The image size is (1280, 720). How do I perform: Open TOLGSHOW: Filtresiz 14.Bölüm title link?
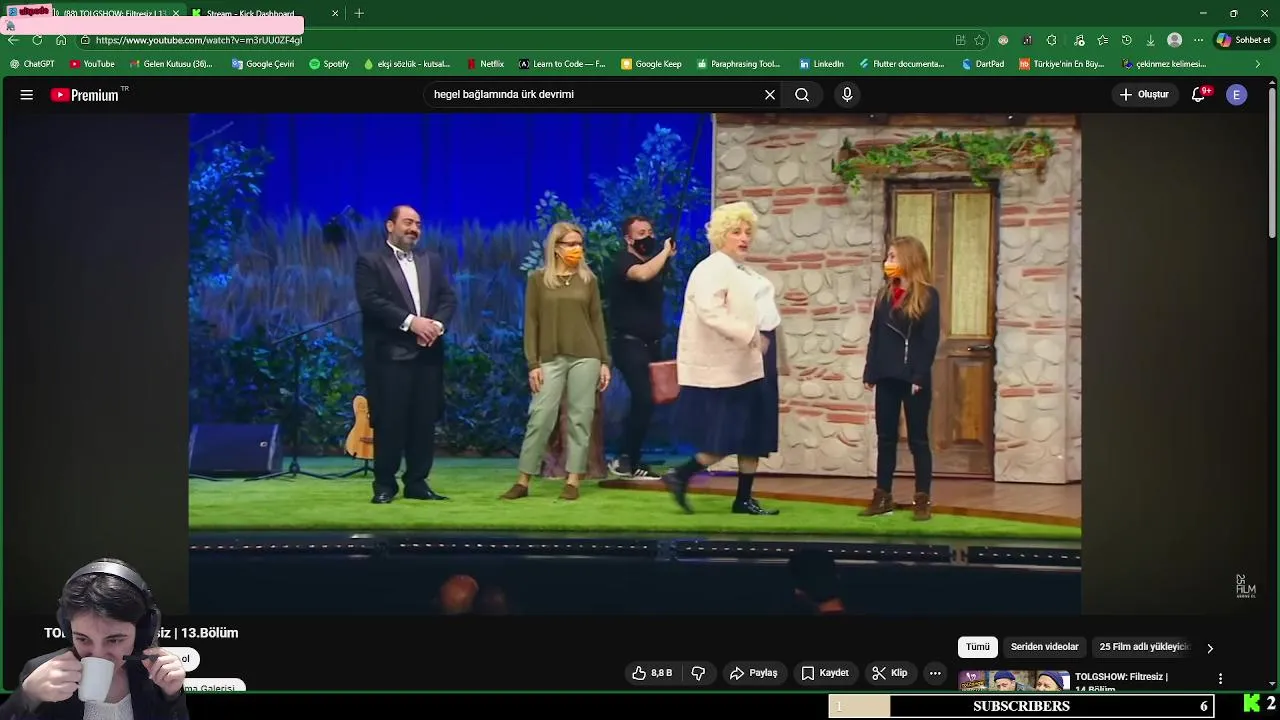point(1121,682)
